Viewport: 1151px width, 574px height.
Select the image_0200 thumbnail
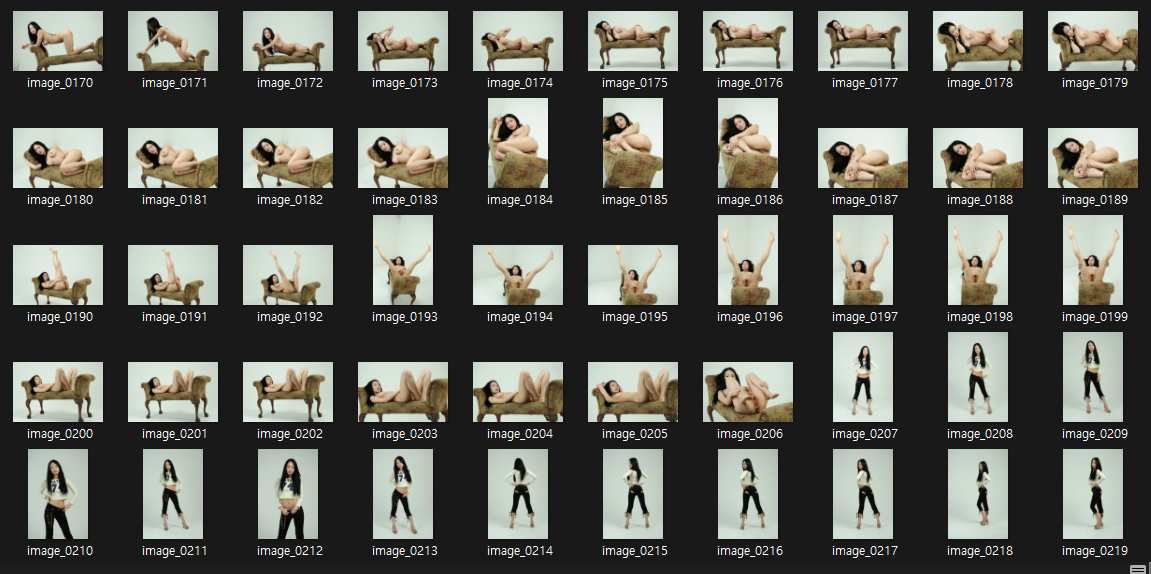(x=58, y=392)
